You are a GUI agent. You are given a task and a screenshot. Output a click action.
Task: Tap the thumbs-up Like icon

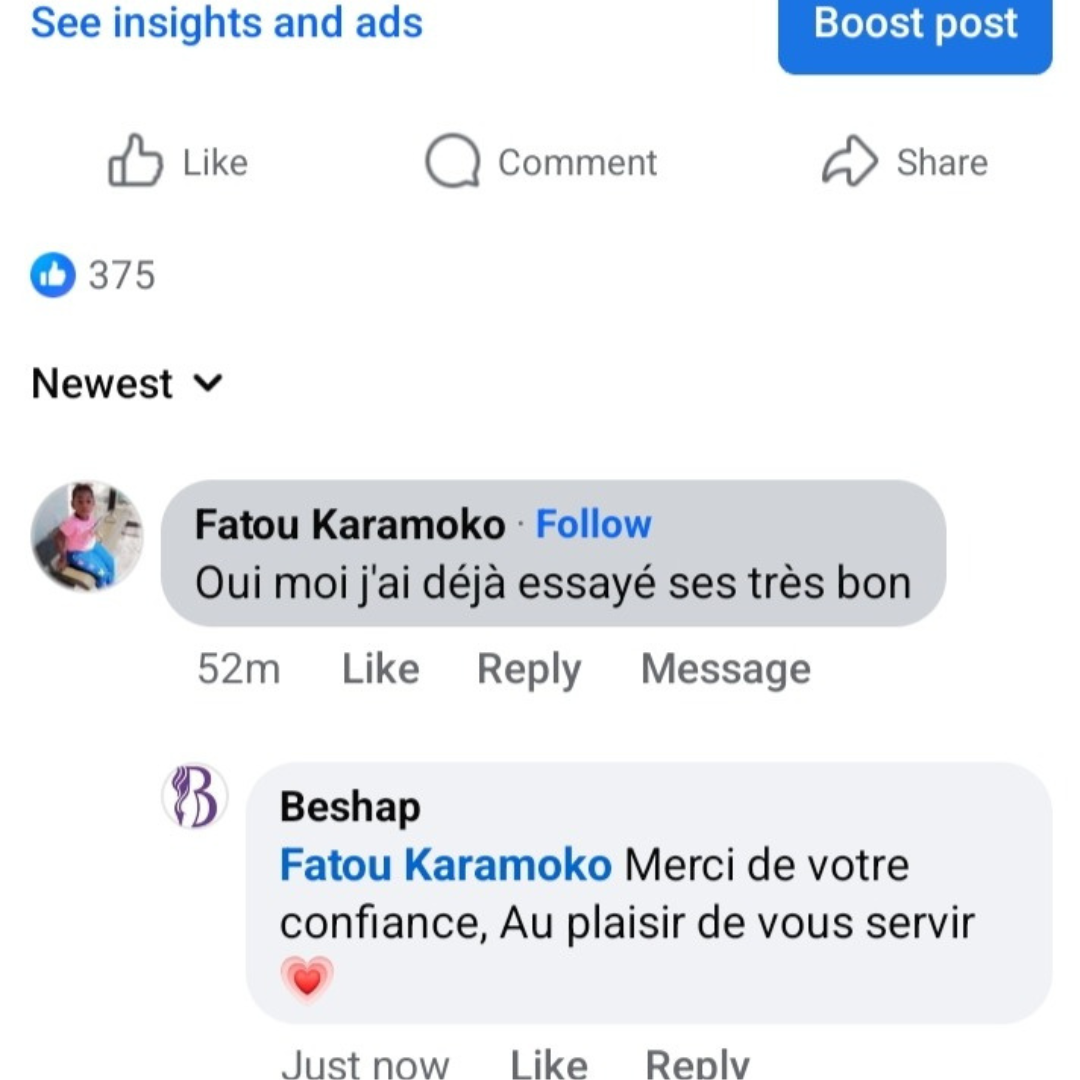pyautogui.click(x=135, y=163)
